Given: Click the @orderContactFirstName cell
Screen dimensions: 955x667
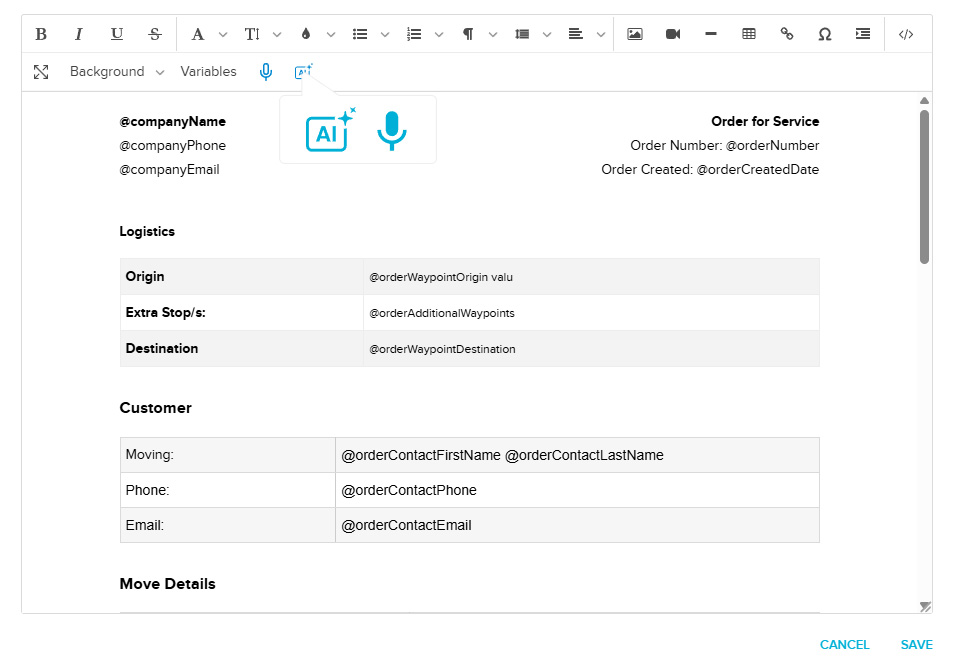Looking at the screenshot, I should pos(577,455).
